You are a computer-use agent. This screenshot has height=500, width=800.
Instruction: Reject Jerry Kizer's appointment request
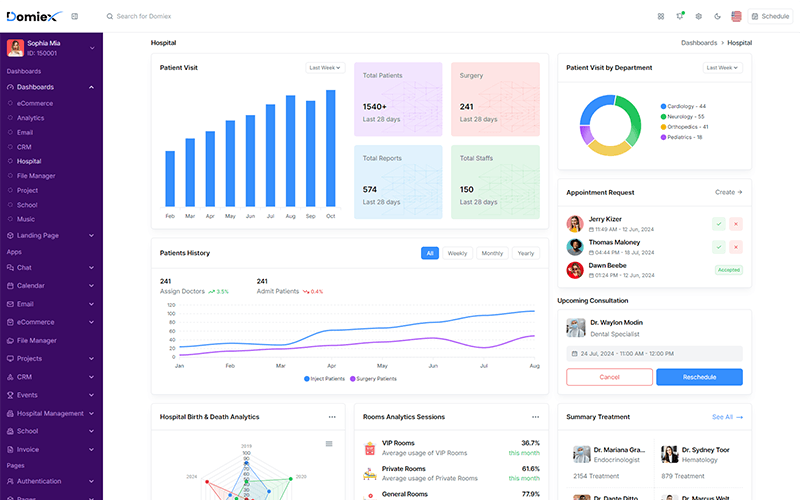(736, 223)
